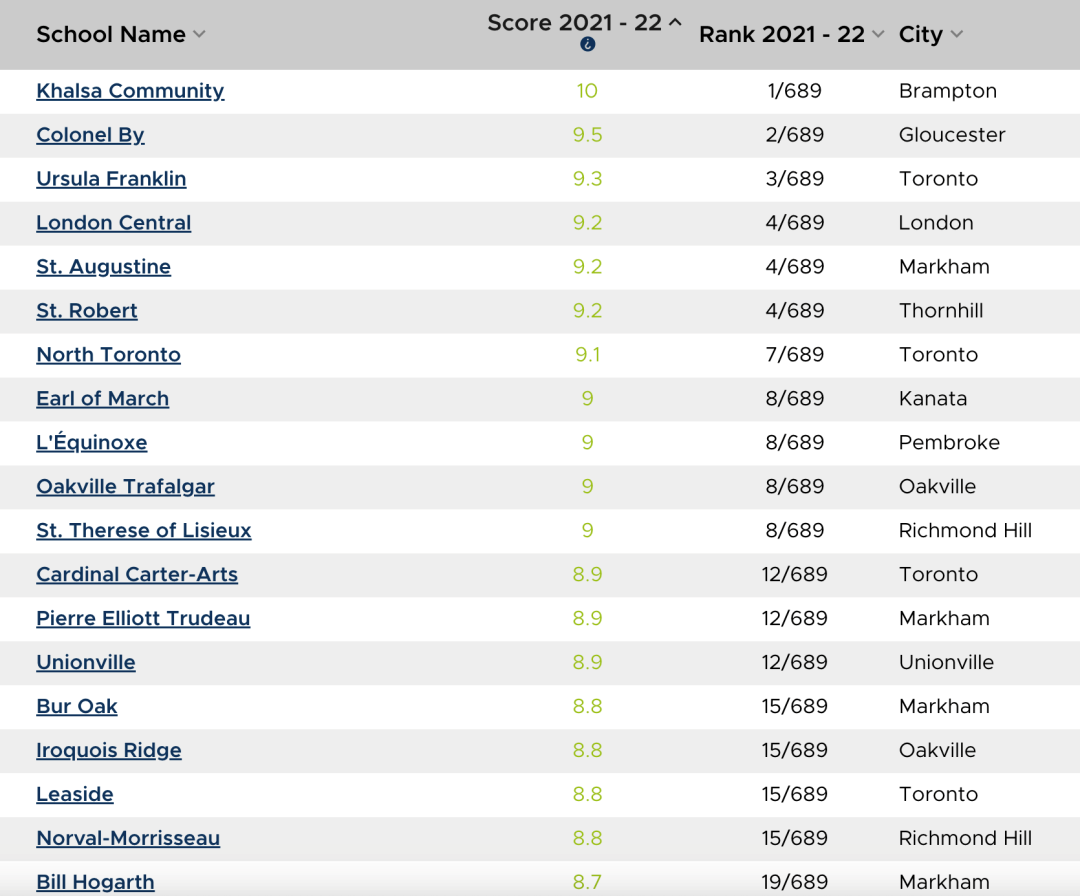This screenshot has height=896, width=1080.
Task: Select city London cell
Action: point(936,223)
